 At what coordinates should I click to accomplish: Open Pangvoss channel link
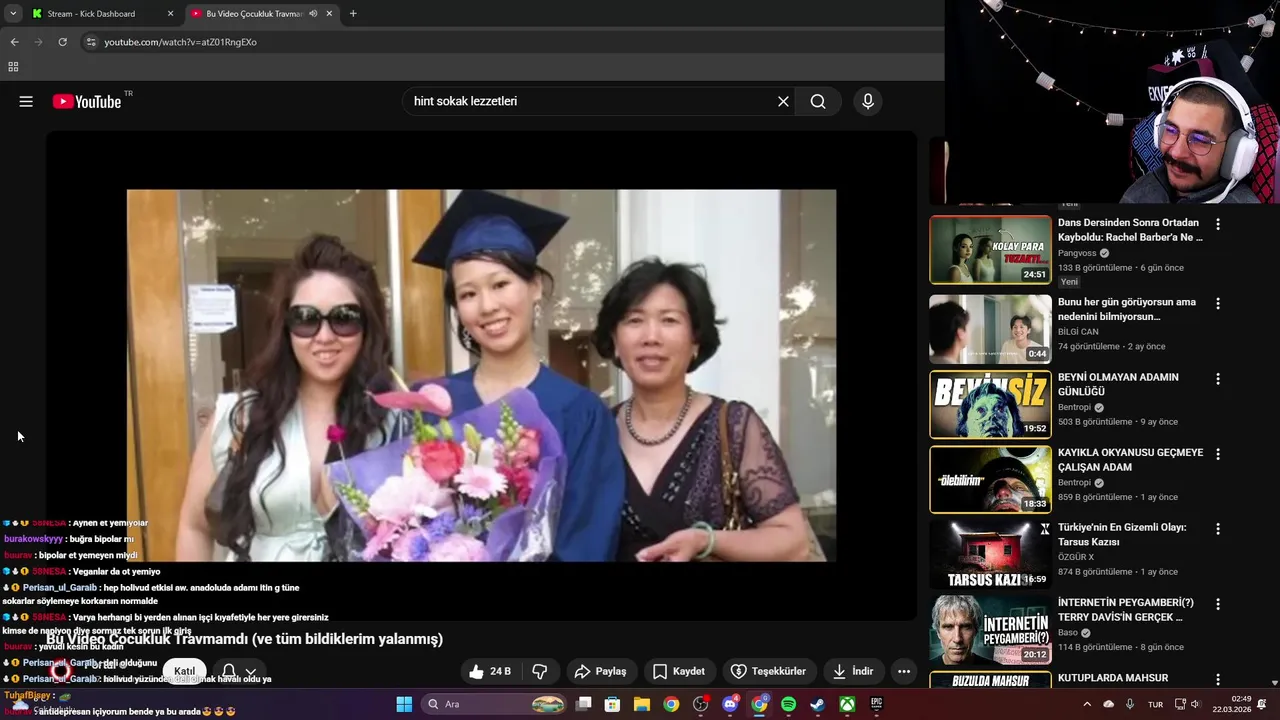(x=1076, y=253)
